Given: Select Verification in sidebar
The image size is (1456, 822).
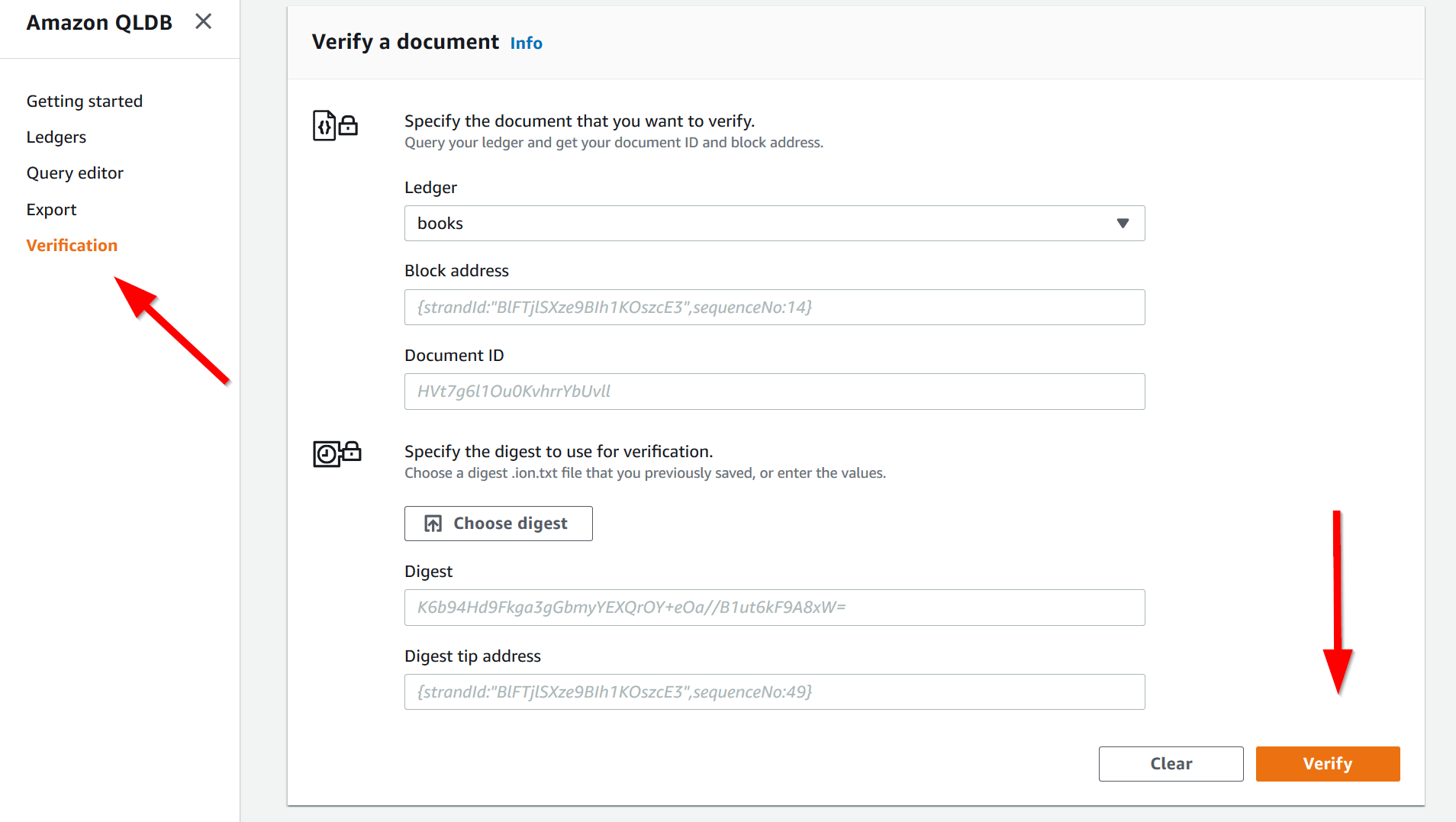Looking at the screenshot, I should [72, 246].
